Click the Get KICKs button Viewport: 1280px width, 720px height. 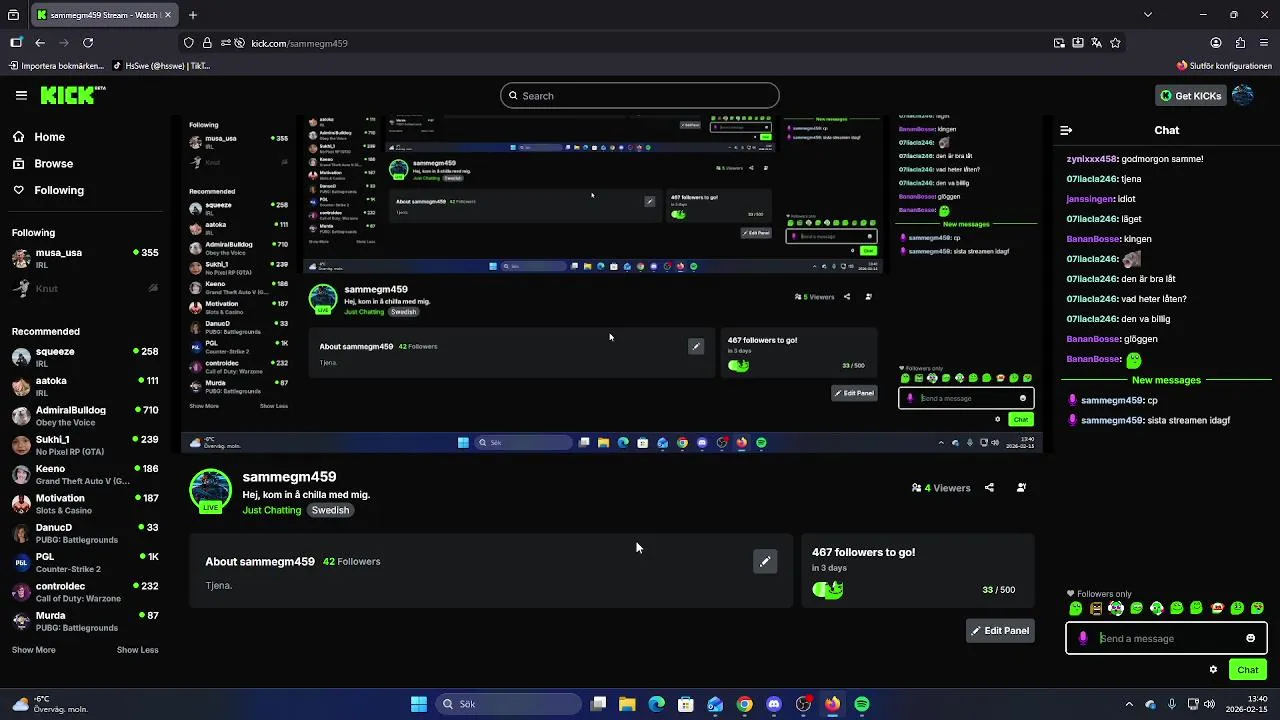pos(1191,95)
